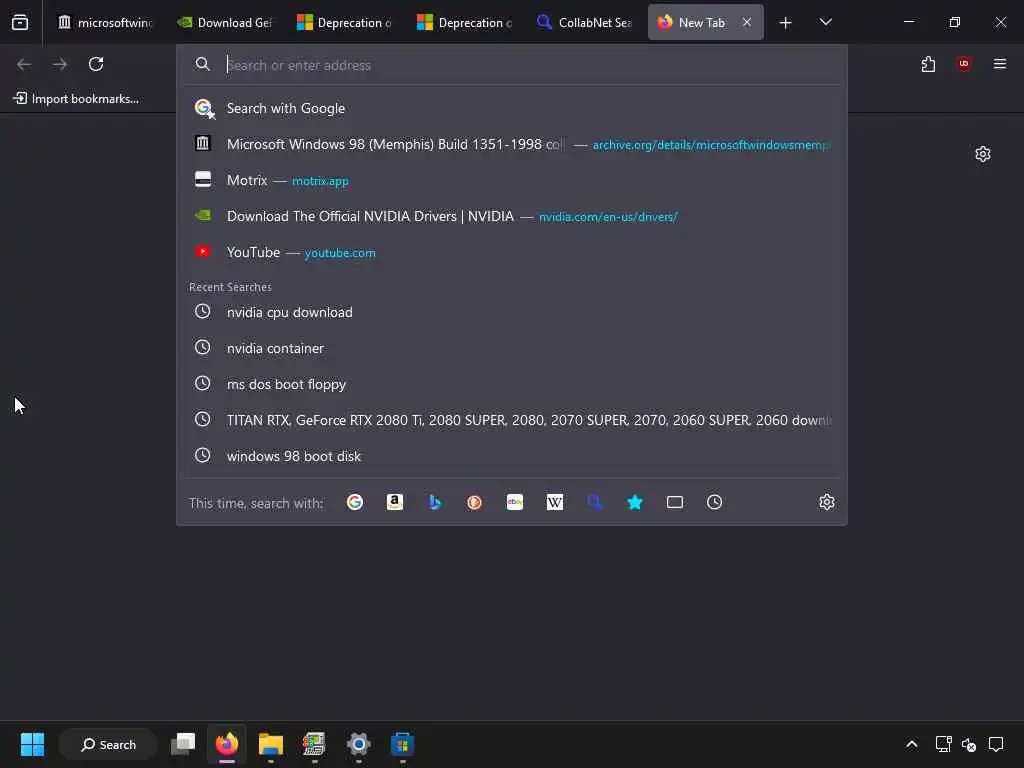Open the NVIDIA Drivers download suggestion
This screenshot has height=768, width=1024.
click(512, 216)
